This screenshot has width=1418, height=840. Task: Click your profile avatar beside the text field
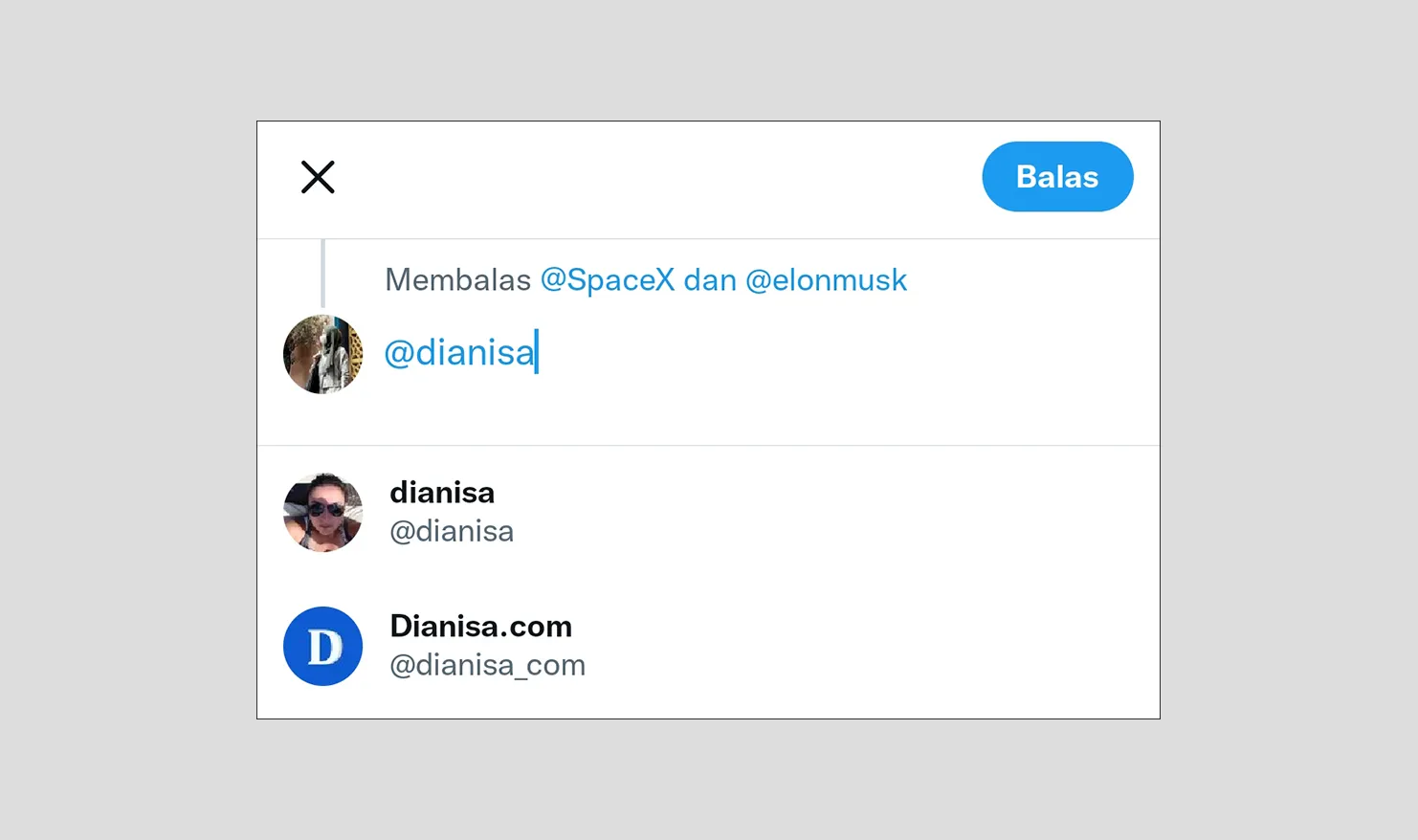322,353
